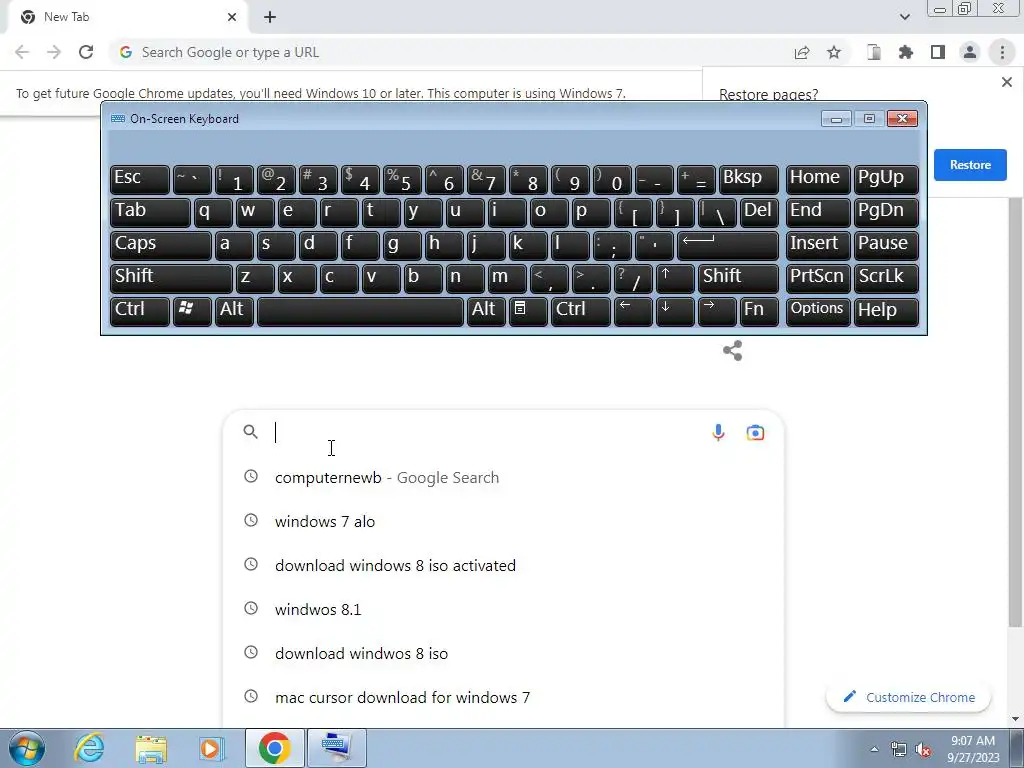Viewport: 1024px width, 768px height.
Task: Click the share icon below keyboard
Action: 733,351
